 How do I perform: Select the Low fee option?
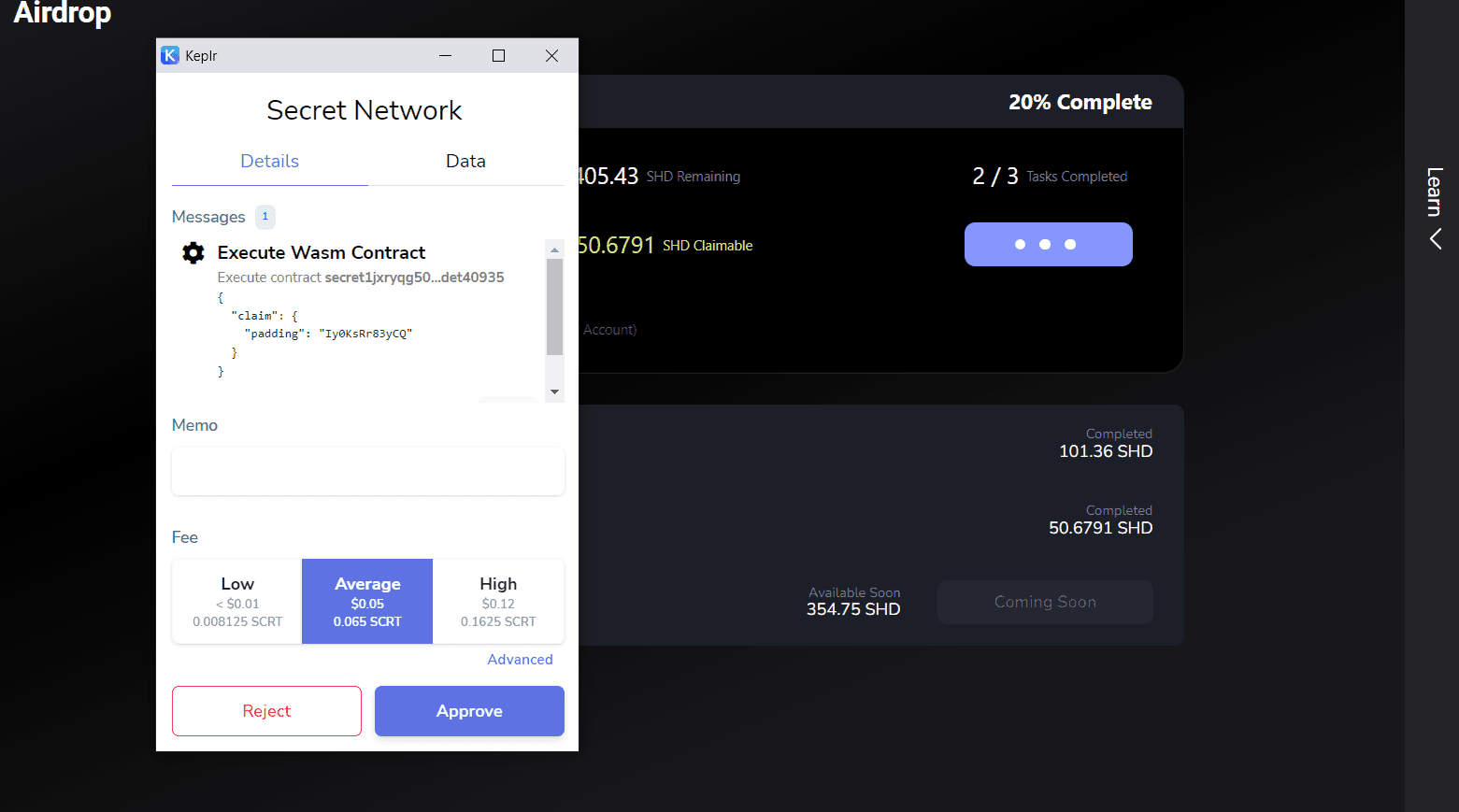[237, 602]
